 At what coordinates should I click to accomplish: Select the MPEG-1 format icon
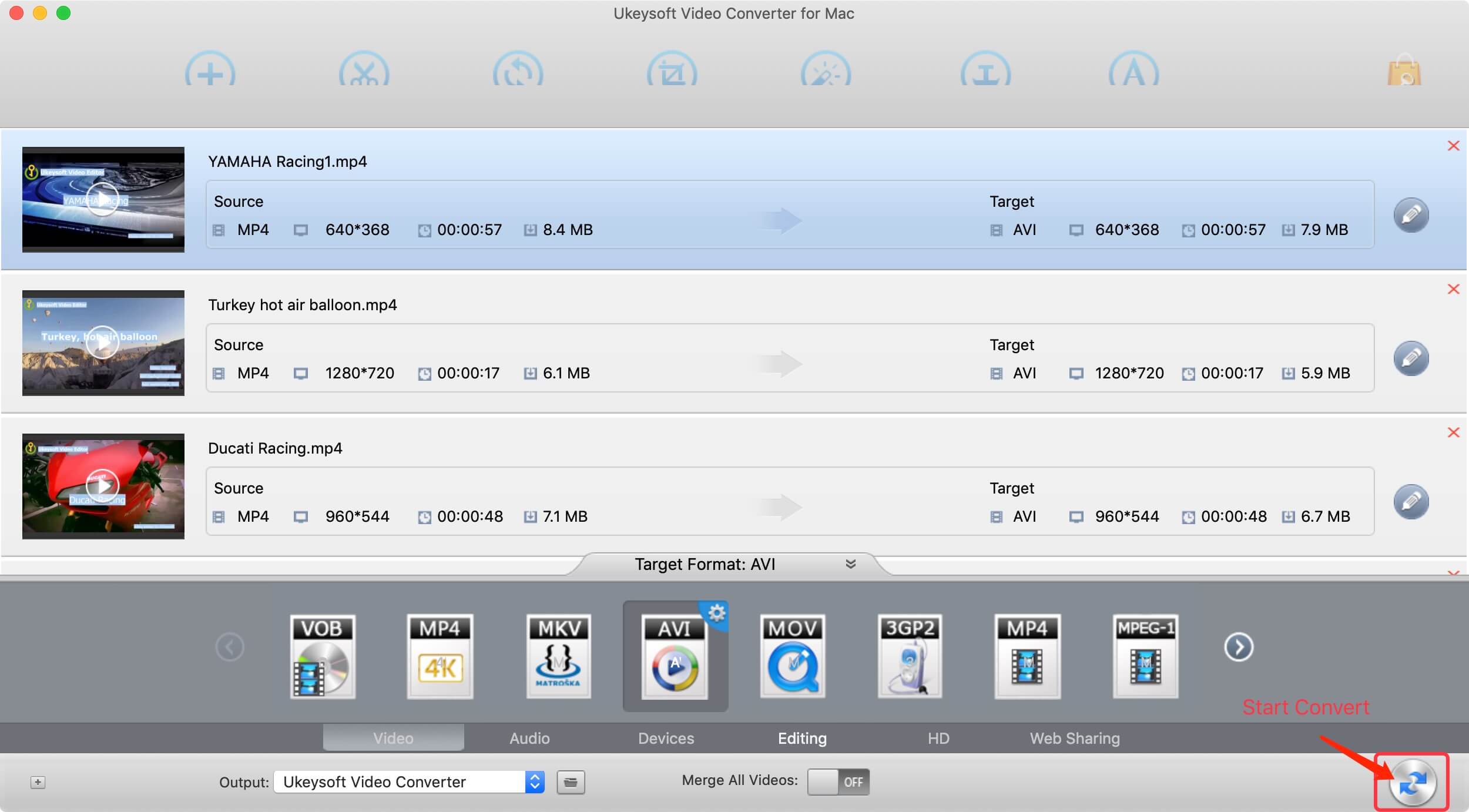(x=1143, y=657)
